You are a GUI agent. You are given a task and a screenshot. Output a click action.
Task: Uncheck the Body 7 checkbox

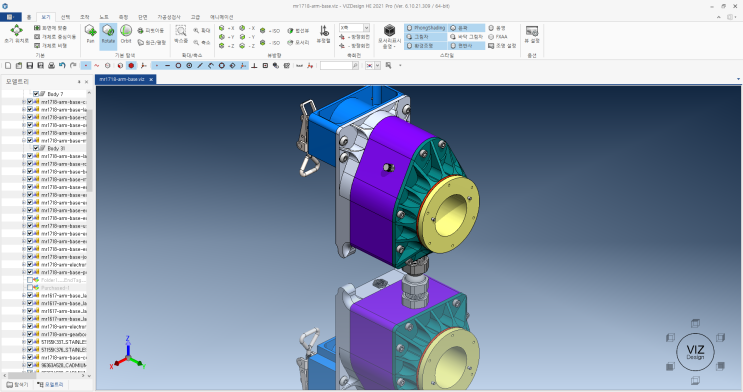coord(36,94)
